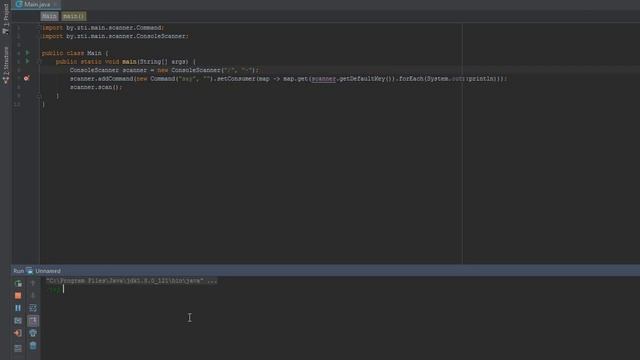The width and height of the screenshot is (640, 360).
Task: Open the Project tool window sidebar tab
Action: click(x=6, y=19)
